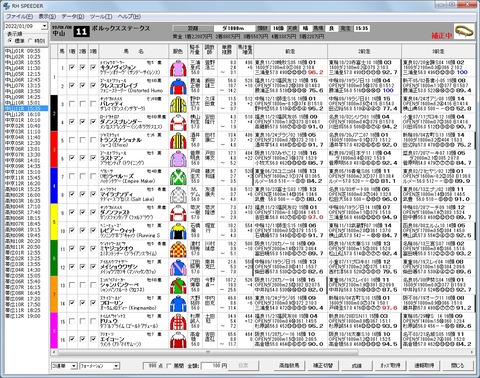The width and height of the screenshot is (480, 378).
Task: Open the フォーメーション dropdown
Action: (x=116, y=366)
